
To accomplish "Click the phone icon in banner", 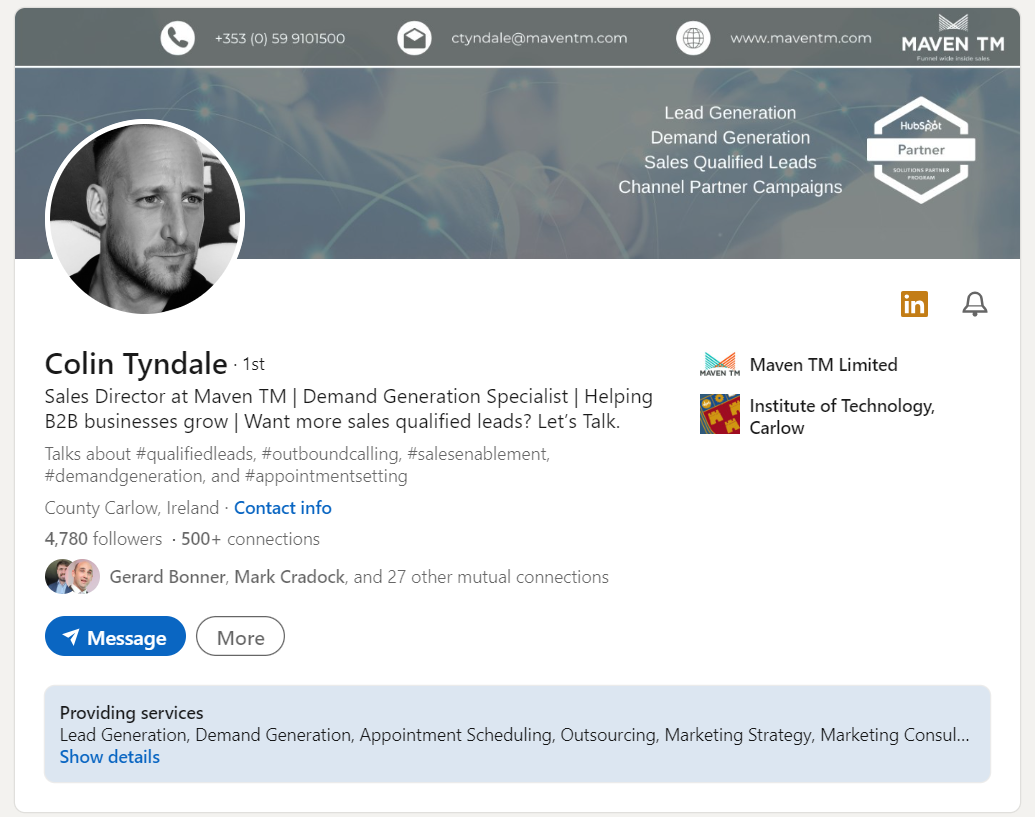I will click(178, 38).
